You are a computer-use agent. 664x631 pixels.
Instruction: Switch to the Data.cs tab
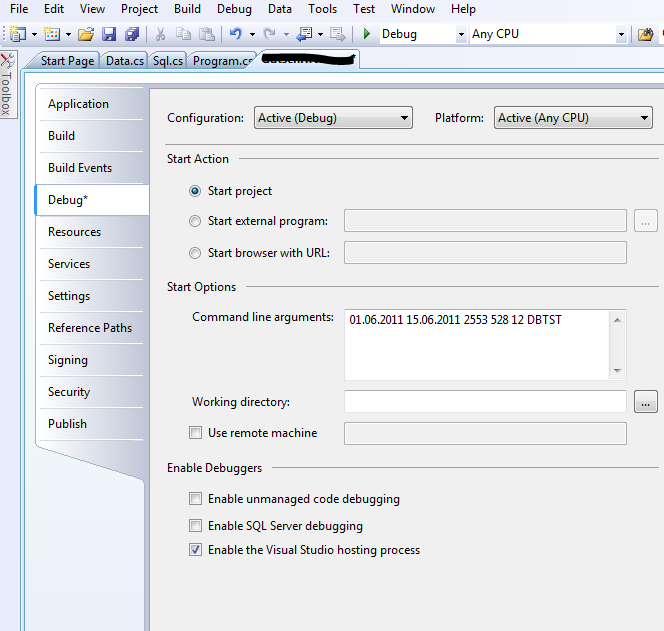point(124,61)
